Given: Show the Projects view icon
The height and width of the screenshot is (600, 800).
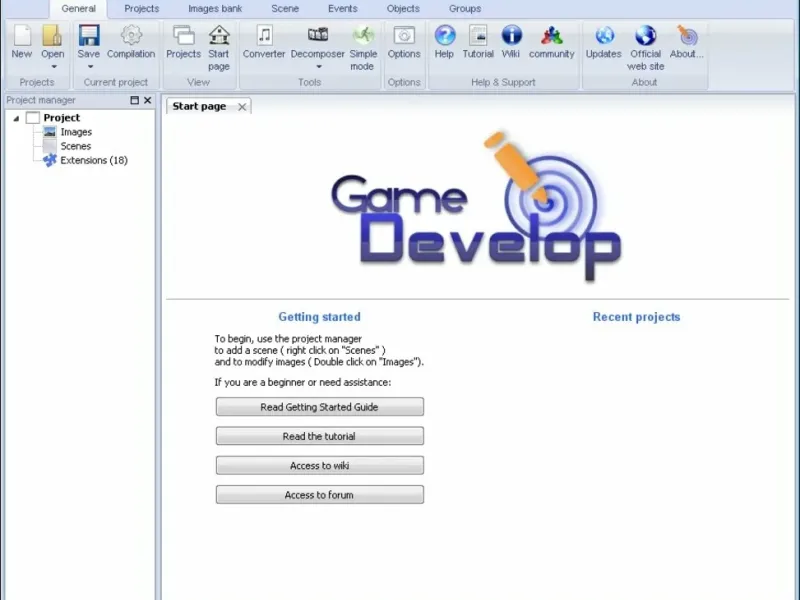Looking at the screenshot, I should tap(184, 36).
